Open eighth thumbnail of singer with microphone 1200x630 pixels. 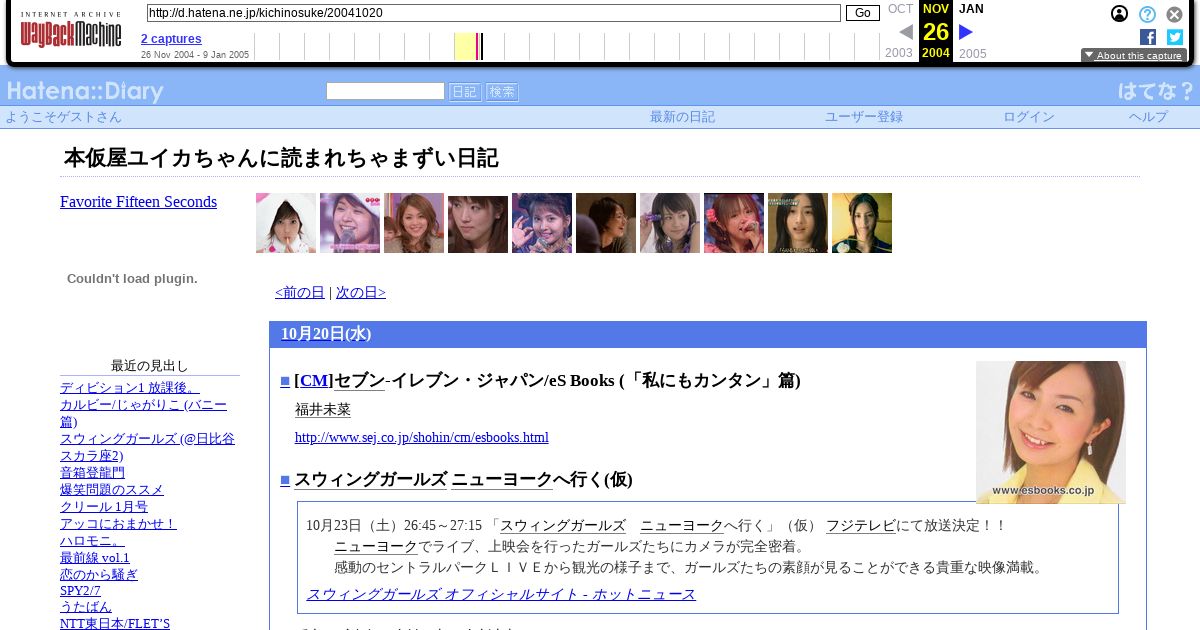coord(734,223)
